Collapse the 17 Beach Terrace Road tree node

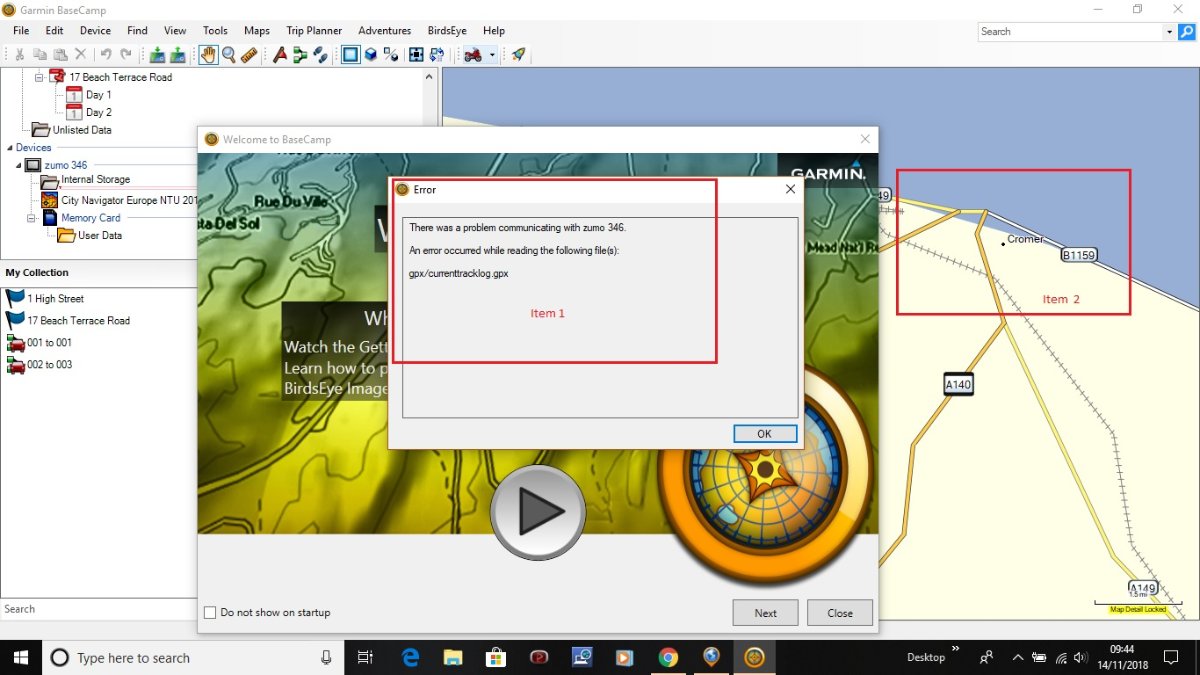pos(40,77)
